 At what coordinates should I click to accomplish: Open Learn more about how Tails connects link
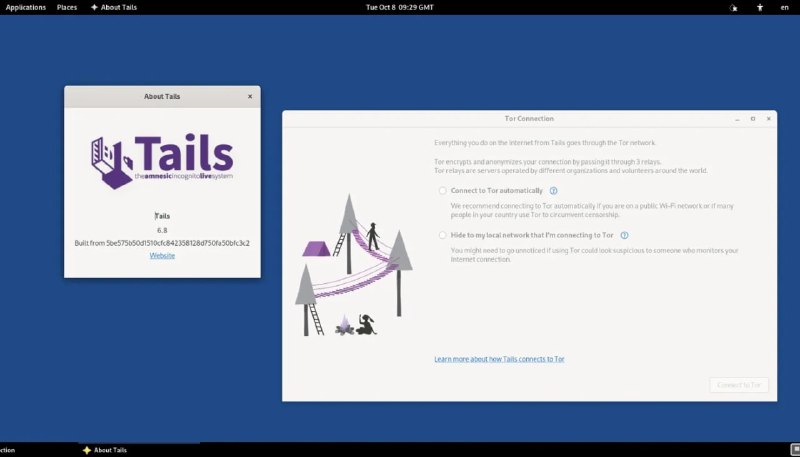coord(499,359)
